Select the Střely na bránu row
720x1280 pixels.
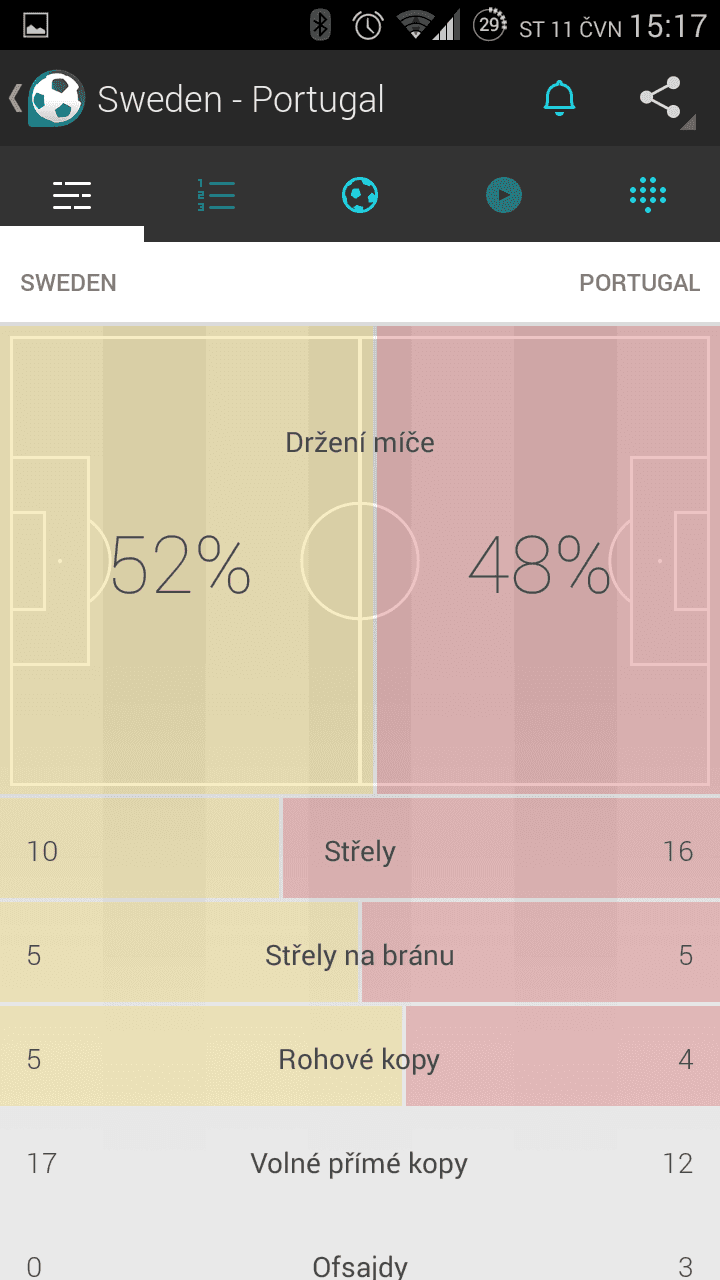[x=360, y=955]
